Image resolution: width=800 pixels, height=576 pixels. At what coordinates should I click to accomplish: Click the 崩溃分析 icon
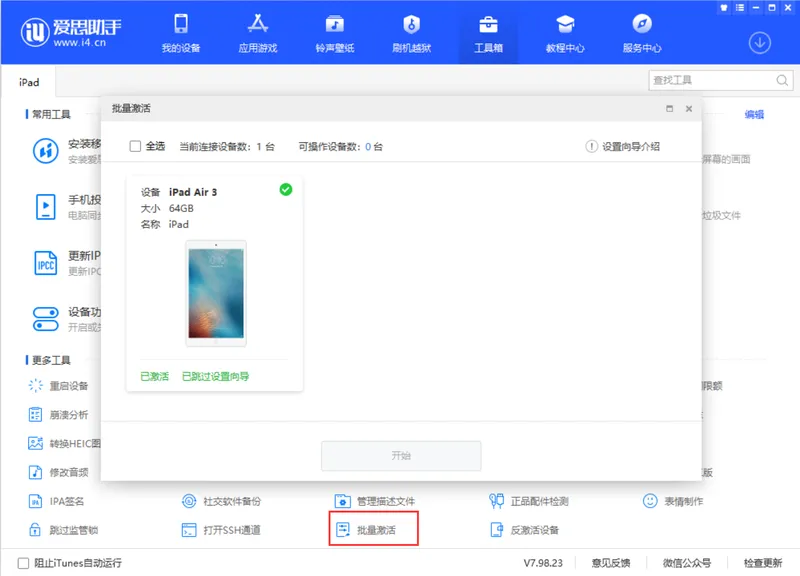[35, 414]
